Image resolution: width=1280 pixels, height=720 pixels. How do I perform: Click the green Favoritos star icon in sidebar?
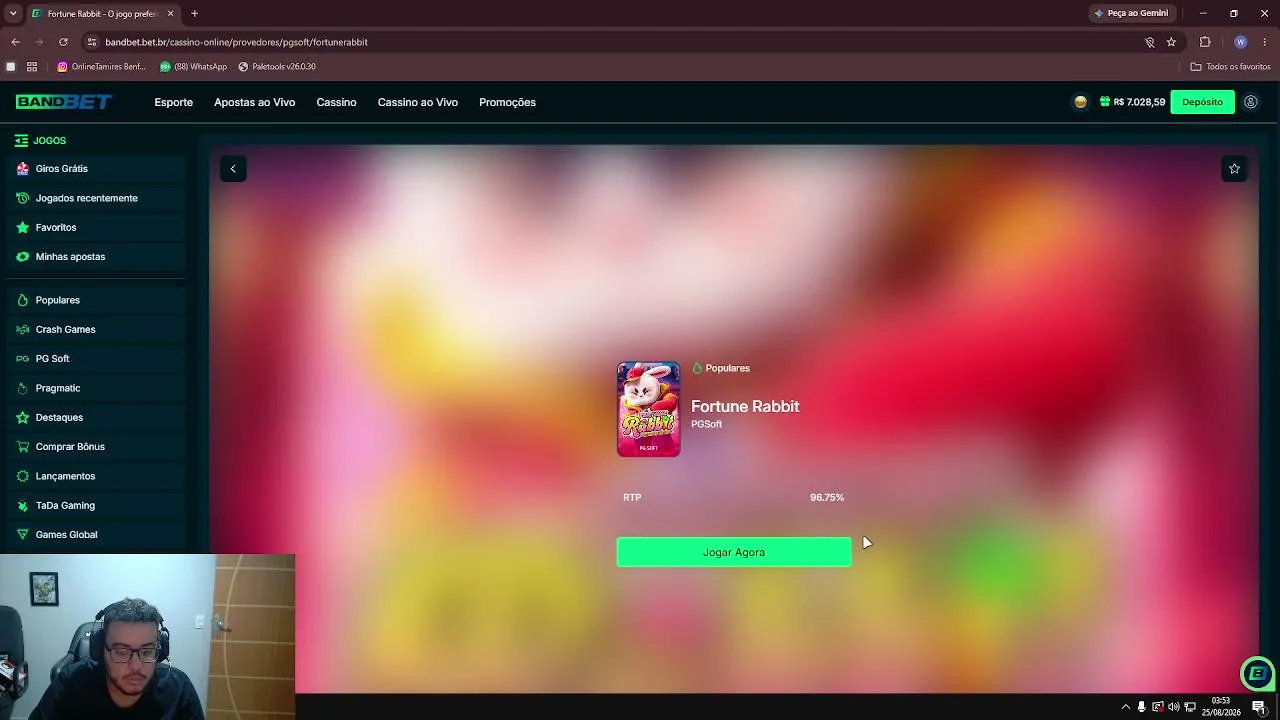(22, 227)
